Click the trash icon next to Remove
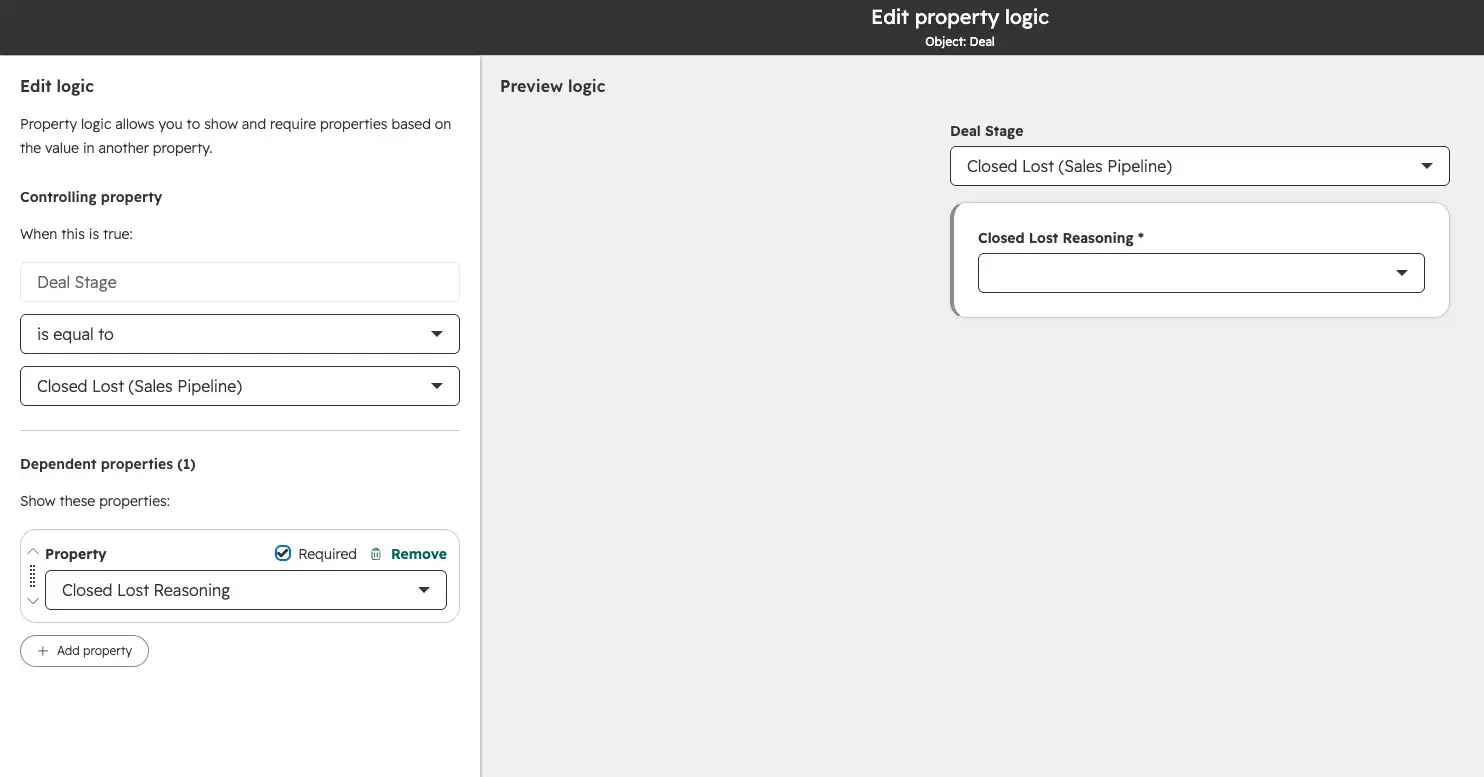Image resolution: width=1484 pixels, height=777 pixels. tap(376, 554)
